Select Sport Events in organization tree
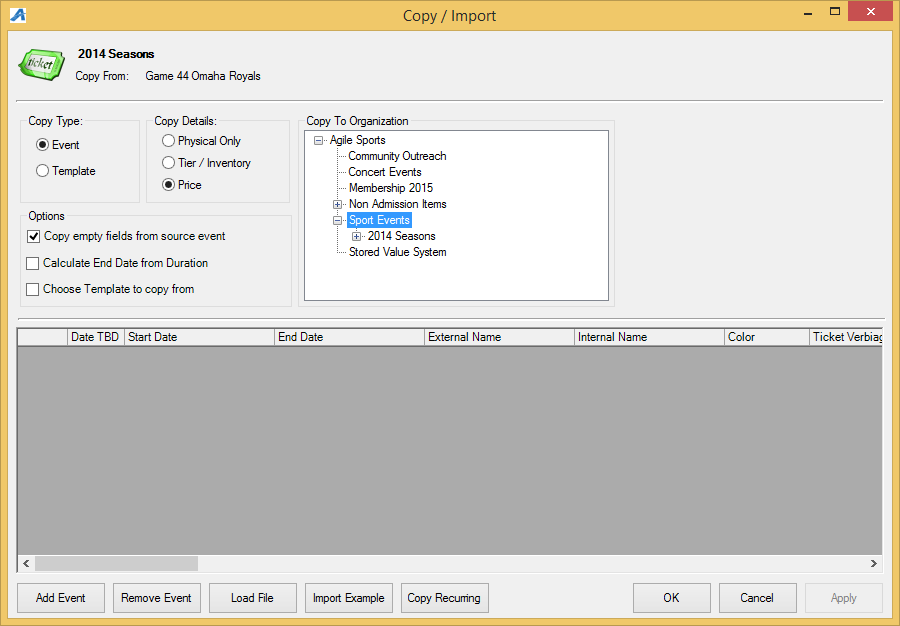Image resolution: width=900 pixels, height=626 pixels. pyautogui.click(x=379, y=220)
